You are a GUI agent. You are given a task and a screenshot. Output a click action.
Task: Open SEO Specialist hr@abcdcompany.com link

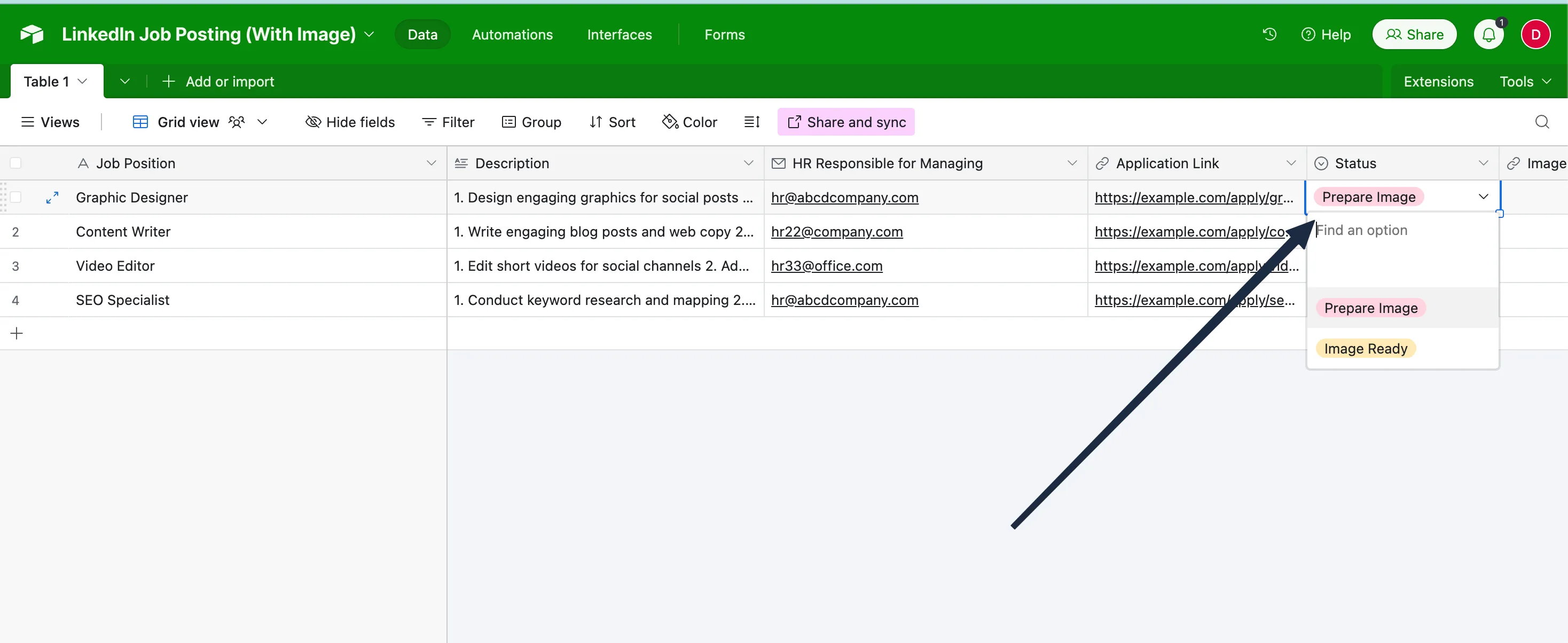pyautogui.click(x=844, y=300)
